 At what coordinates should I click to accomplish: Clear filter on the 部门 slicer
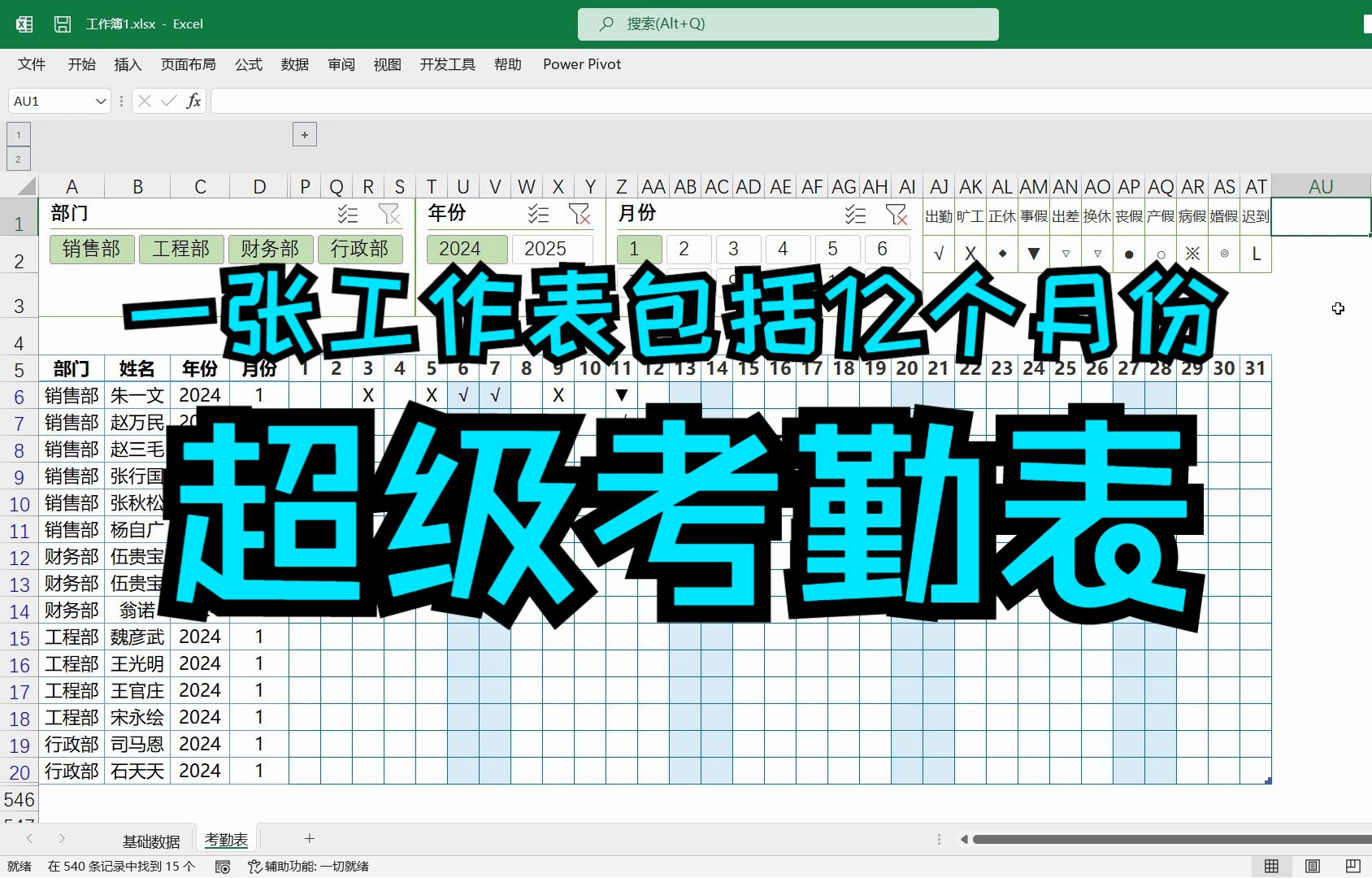coord(389,214)
